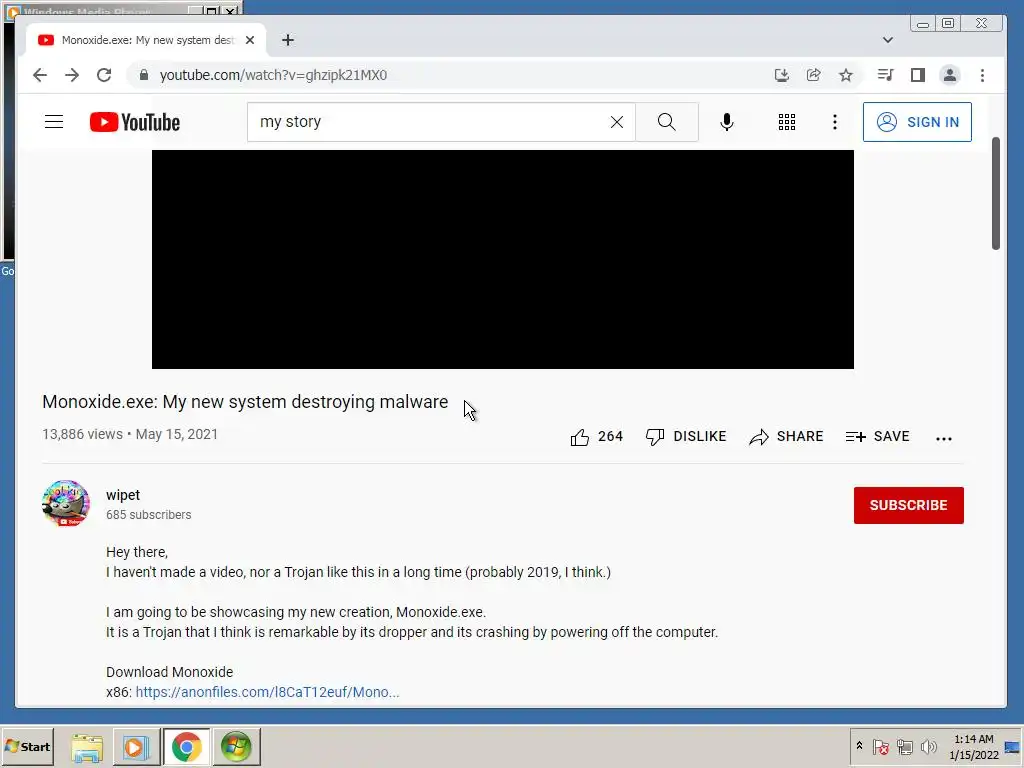Open the anonfiles download link

[x=267, y=692]
